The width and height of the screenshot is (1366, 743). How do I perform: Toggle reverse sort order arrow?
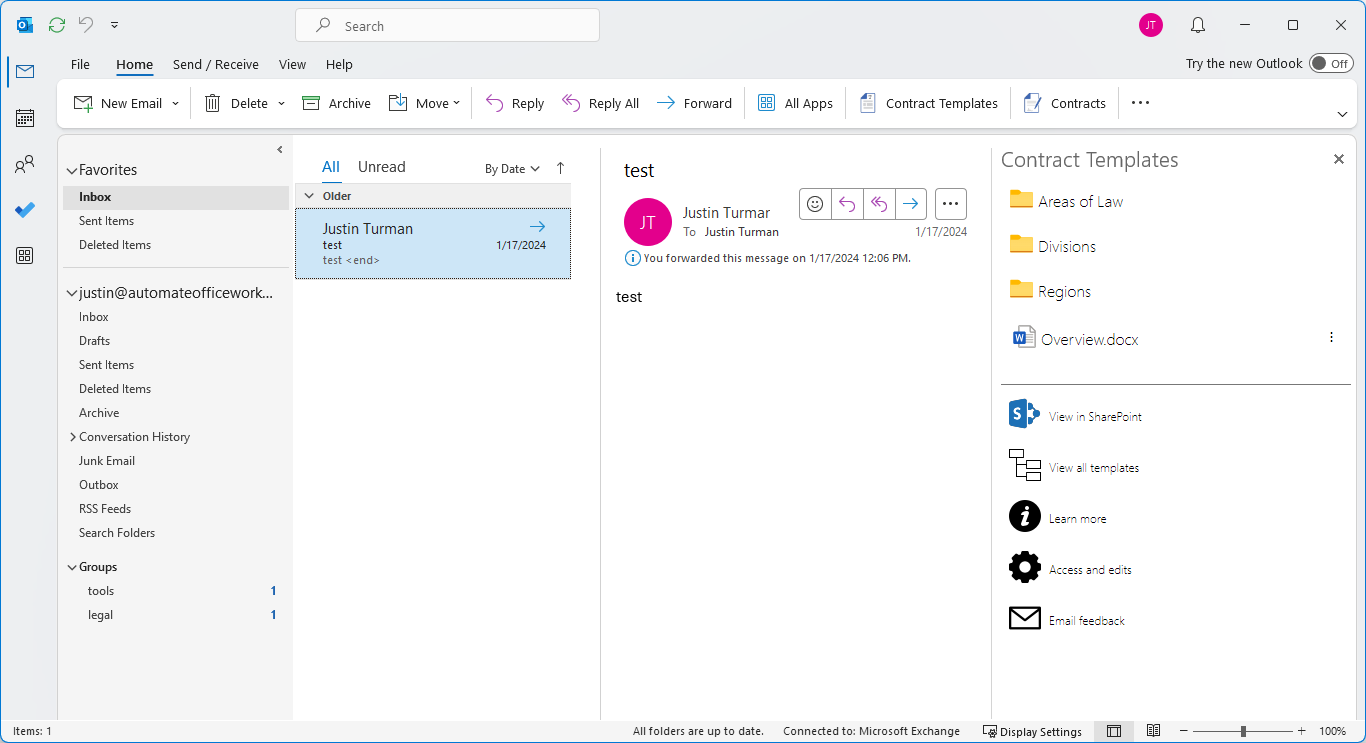tap(560, 168)
